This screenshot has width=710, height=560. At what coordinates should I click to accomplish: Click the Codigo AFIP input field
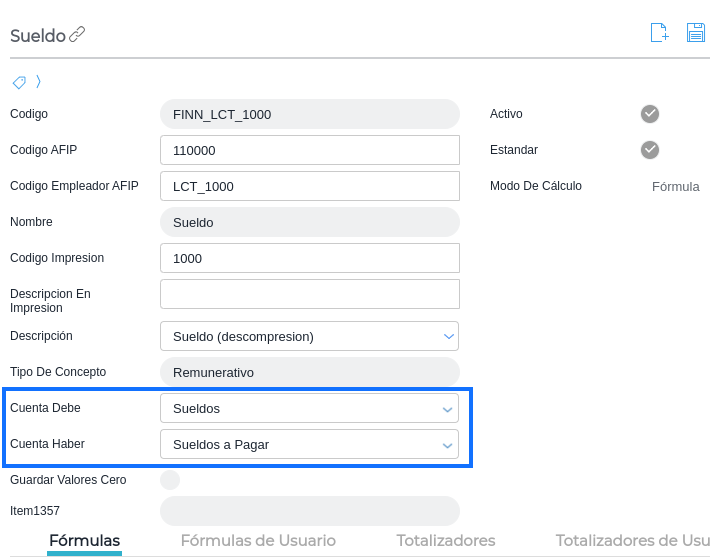309,150
